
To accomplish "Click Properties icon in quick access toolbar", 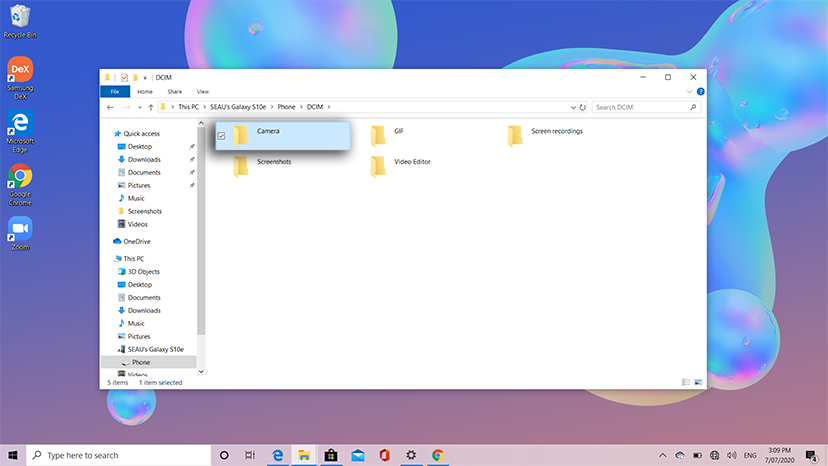I will tap(124, 78).
